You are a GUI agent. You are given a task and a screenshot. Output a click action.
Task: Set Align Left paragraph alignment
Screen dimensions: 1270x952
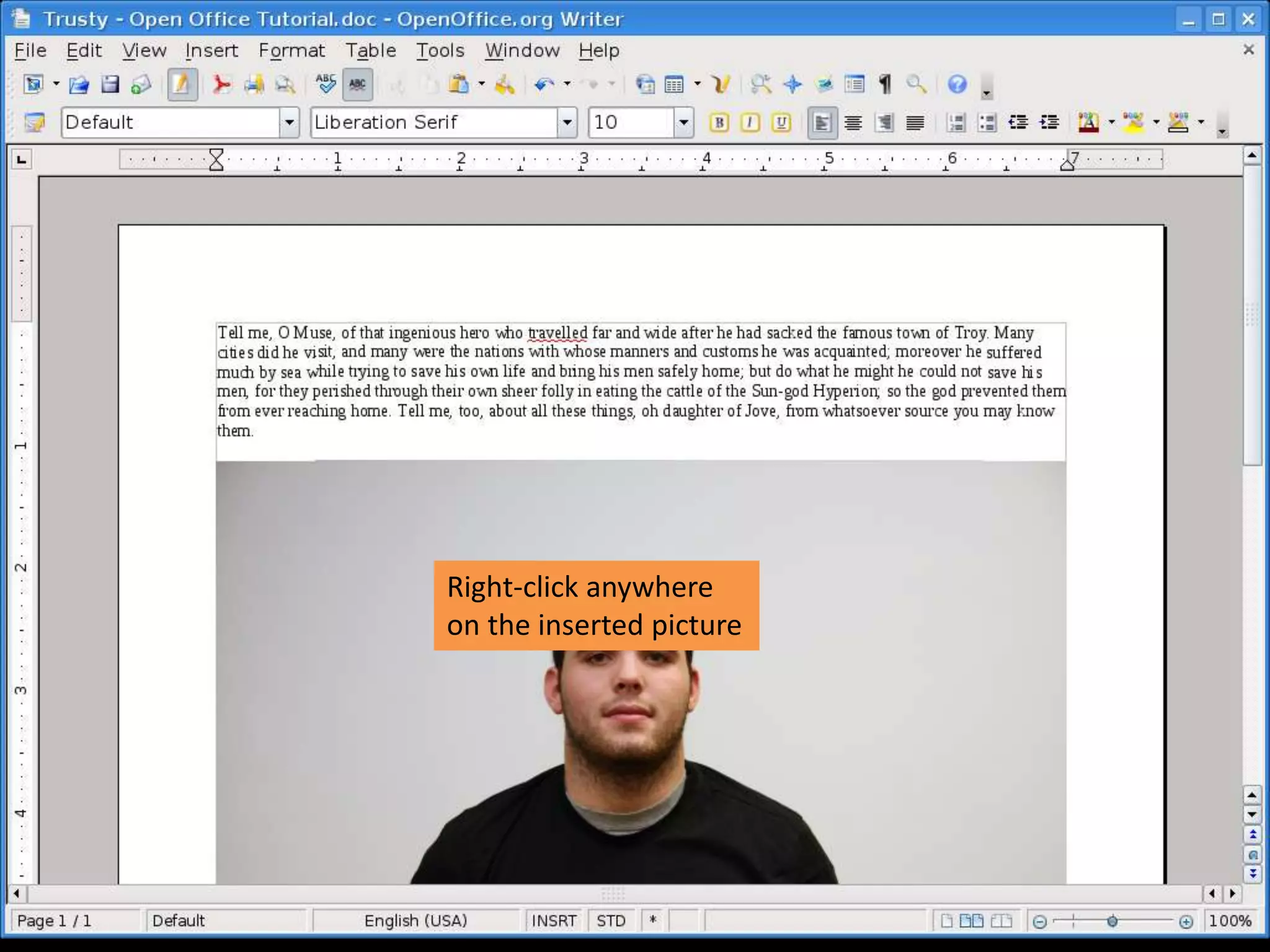click(822, 123)
